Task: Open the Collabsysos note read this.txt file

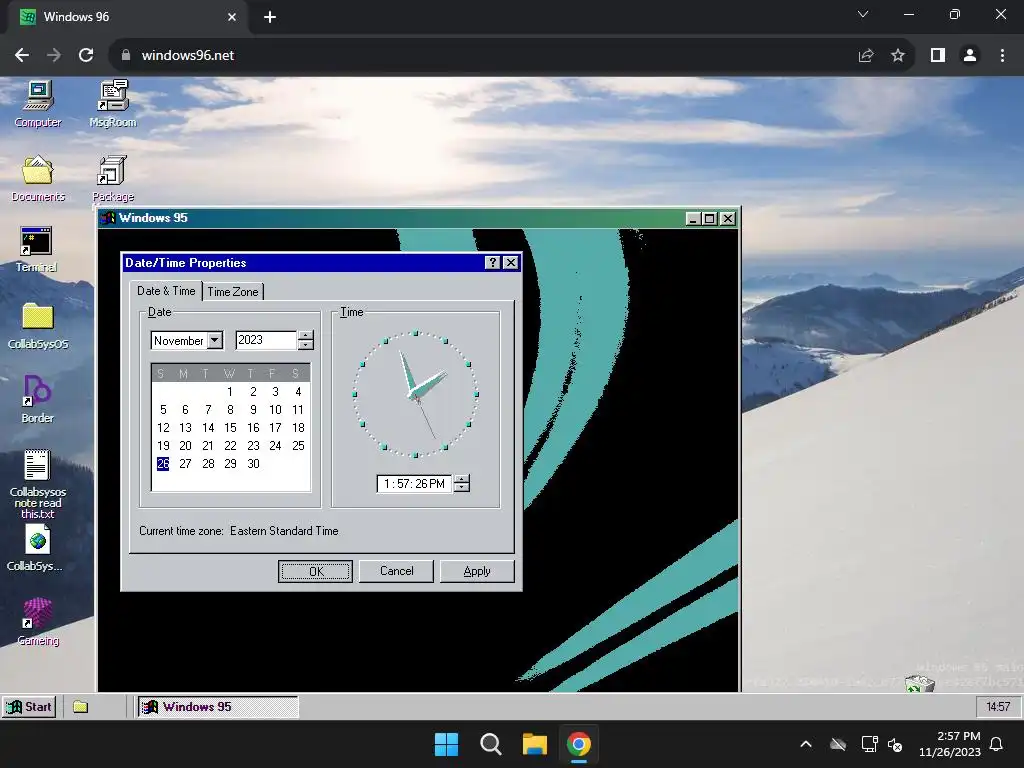Action: (x=37, y=484)
